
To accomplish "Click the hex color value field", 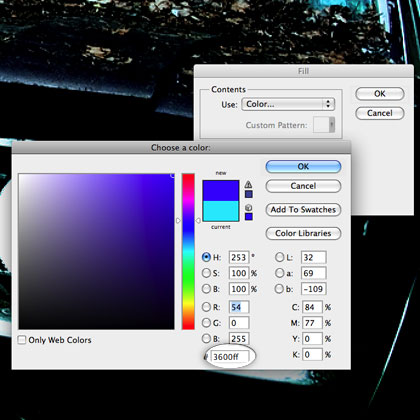I will click(x=230, y=357).
